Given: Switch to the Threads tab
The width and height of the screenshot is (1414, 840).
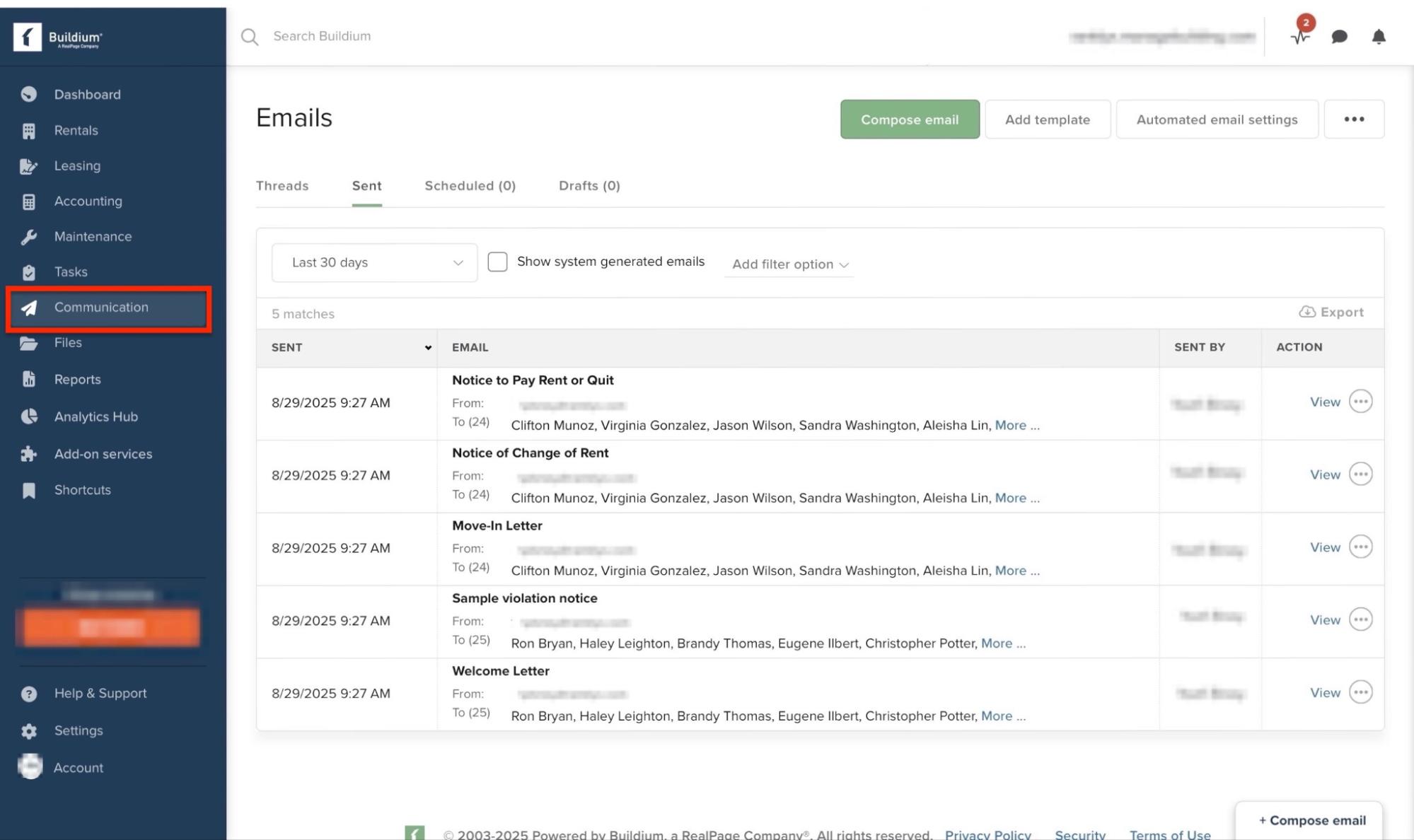Looking at the screenshot, I should point(282,186).
